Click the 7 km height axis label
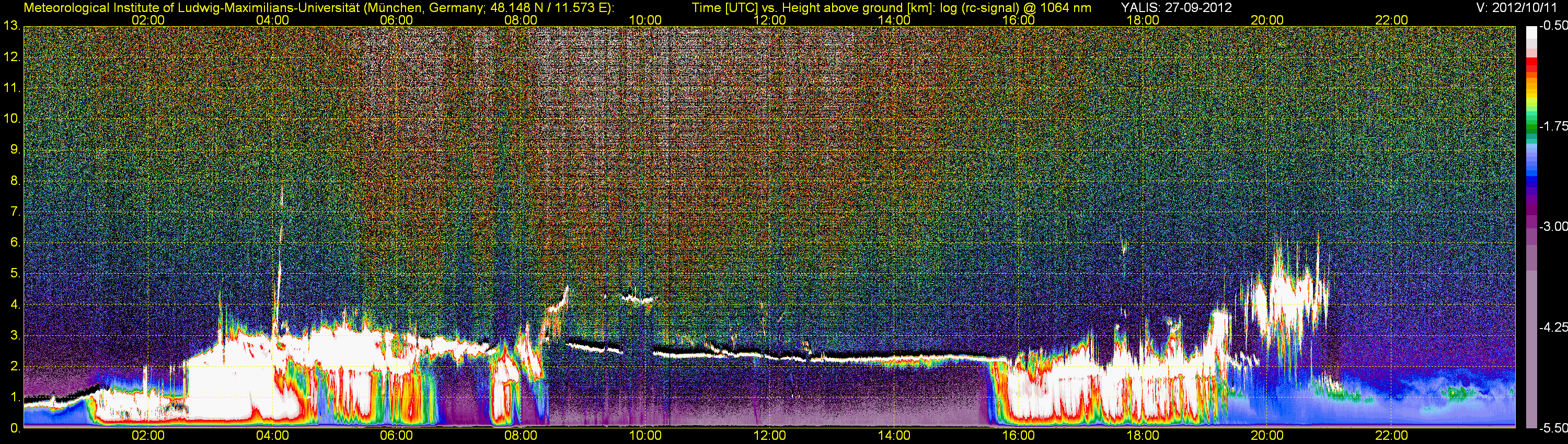The width and height of the screenshot is (1568, 444). point(15,212)
